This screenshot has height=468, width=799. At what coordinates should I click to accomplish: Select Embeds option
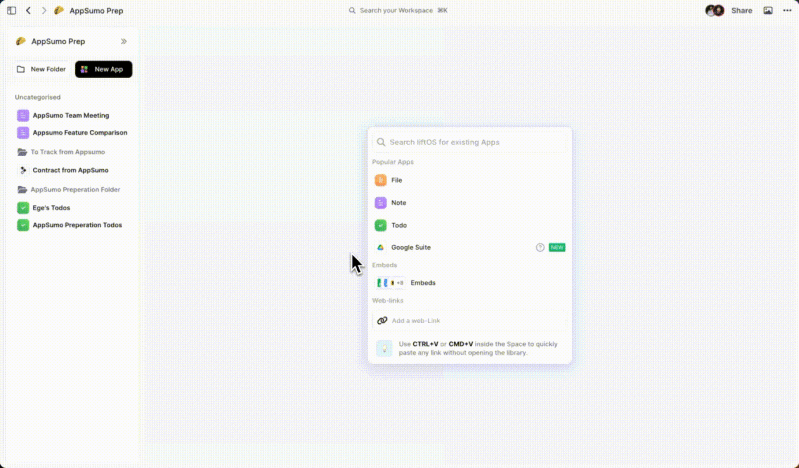pyautogui.click(x=469, y=282)
